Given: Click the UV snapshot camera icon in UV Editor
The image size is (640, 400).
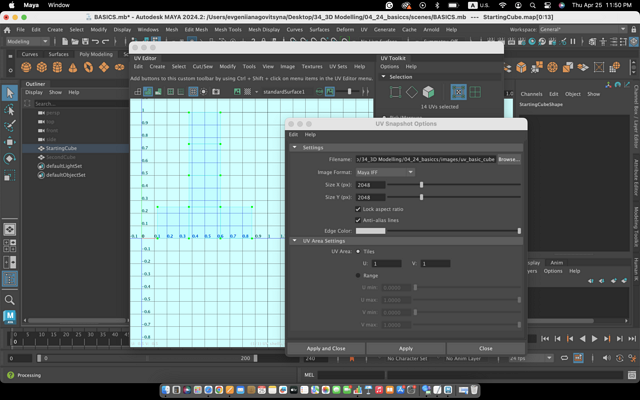Looking at the screenshot, I should [x=216, y=91].
